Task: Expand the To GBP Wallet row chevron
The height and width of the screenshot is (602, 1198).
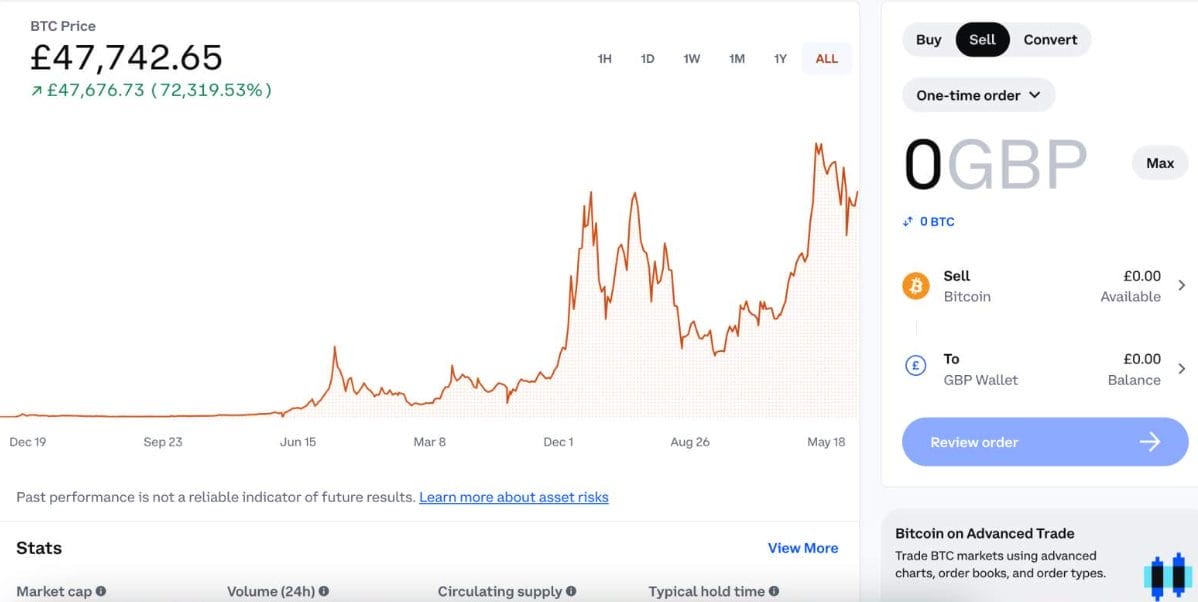Action: [x=1181, y=369]
